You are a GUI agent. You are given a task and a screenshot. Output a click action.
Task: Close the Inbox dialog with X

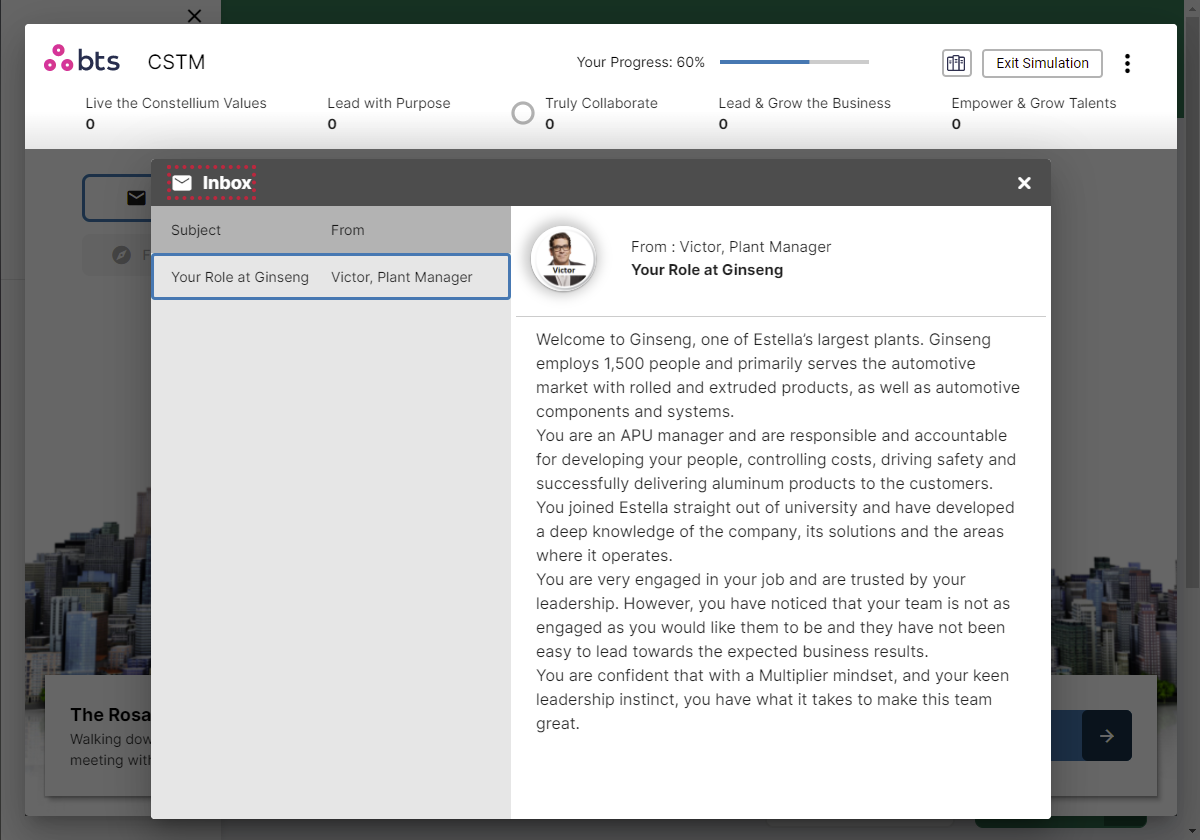coord(1024,183)
